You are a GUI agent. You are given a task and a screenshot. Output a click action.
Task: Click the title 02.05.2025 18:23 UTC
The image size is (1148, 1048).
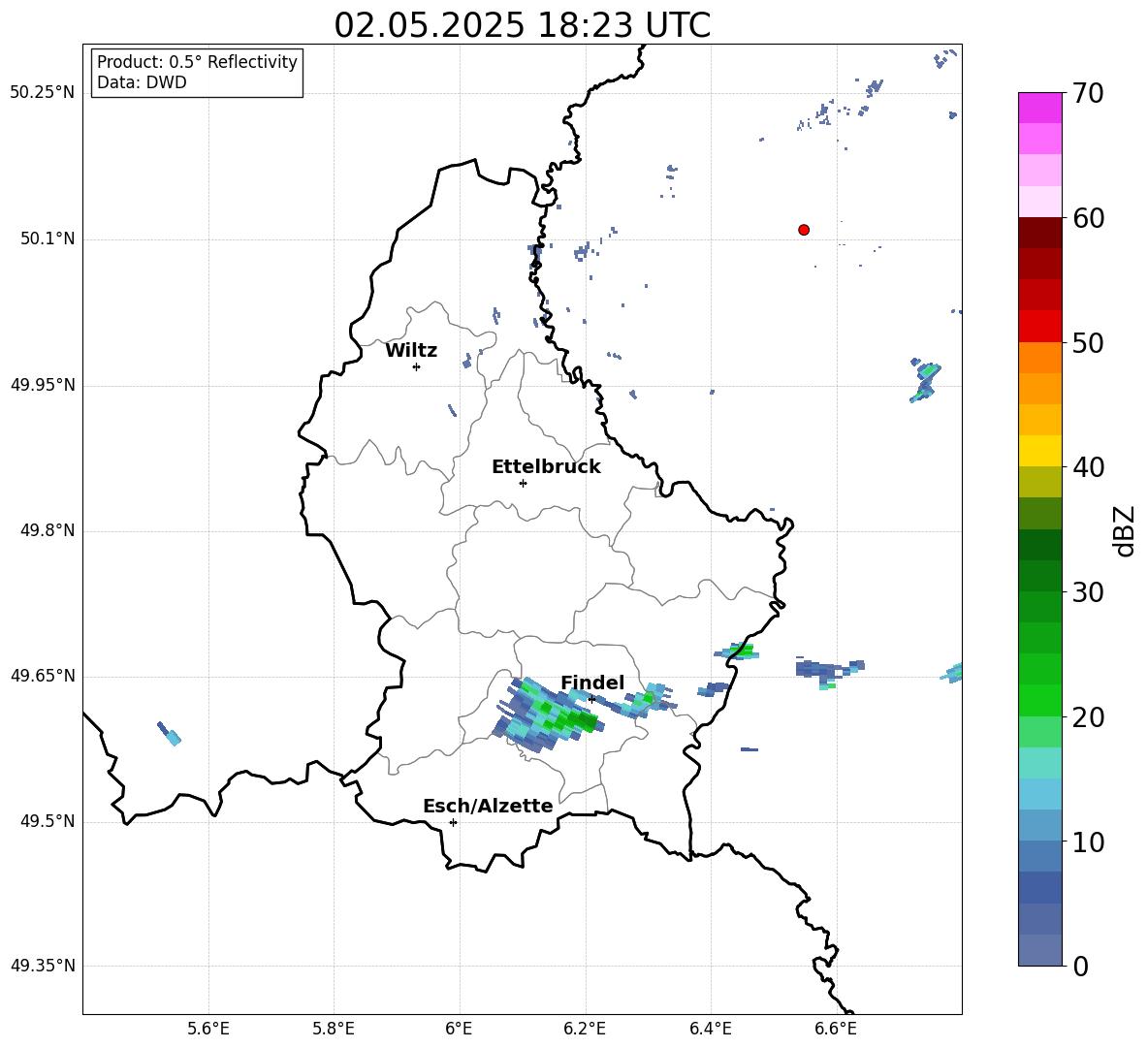522,25
